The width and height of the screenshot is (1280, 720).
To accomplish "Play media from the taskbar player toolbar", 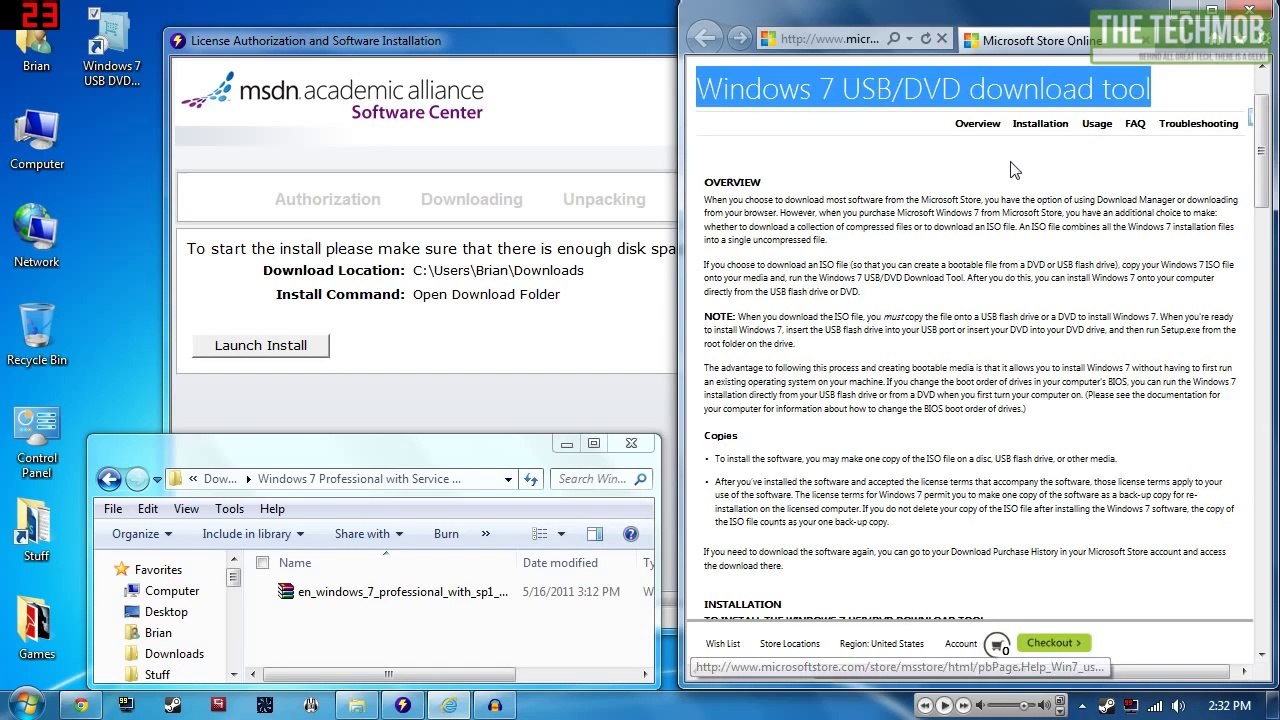I will coord(944,705).
